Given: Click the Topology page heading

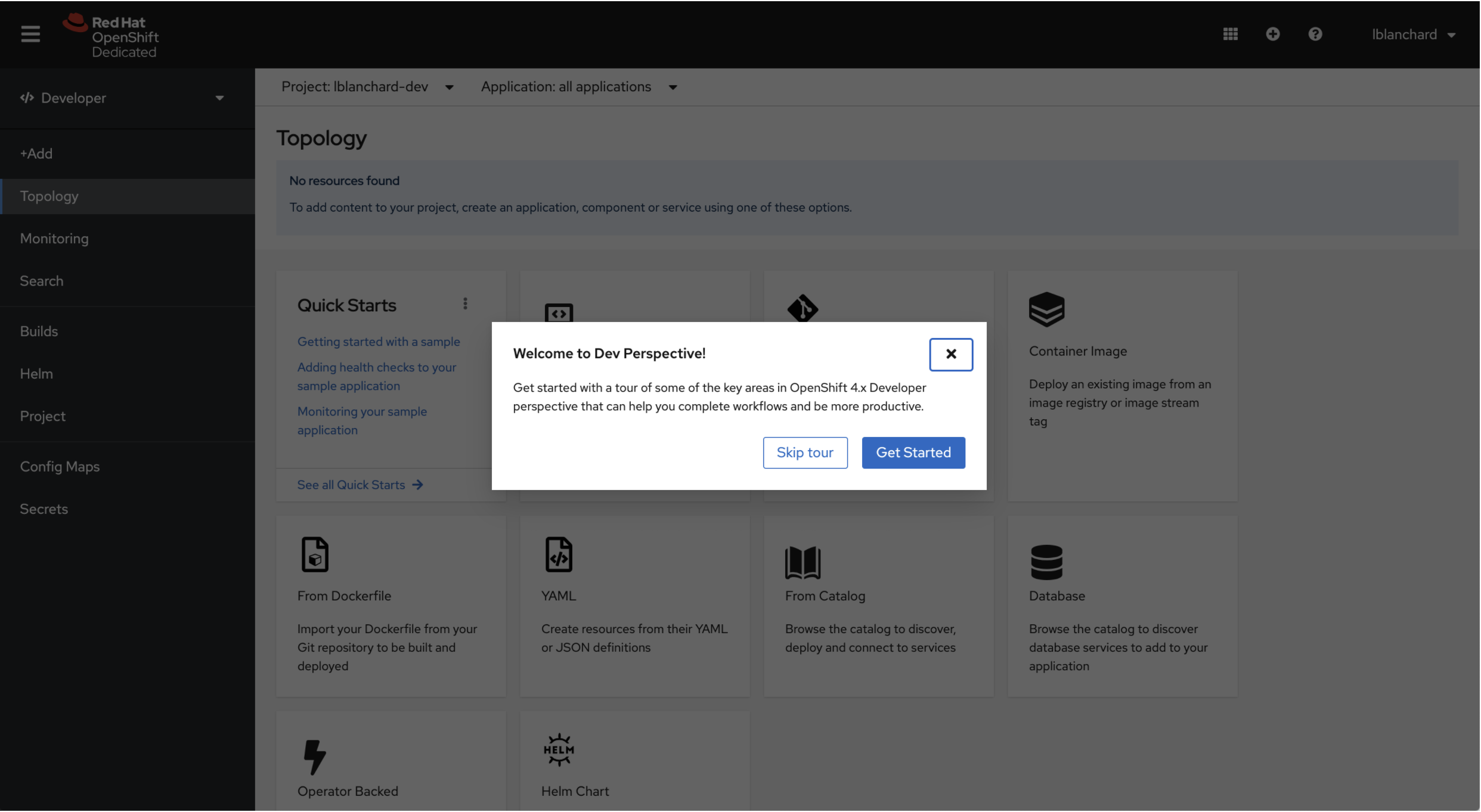Looking at the screenshot, I should [x=321, y=138].
